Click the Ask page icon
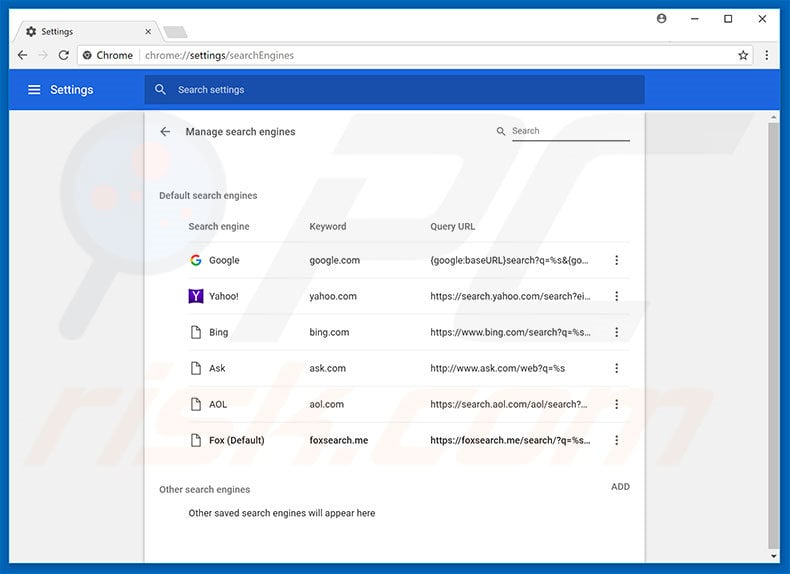790x574 pixels. (195, 368)
